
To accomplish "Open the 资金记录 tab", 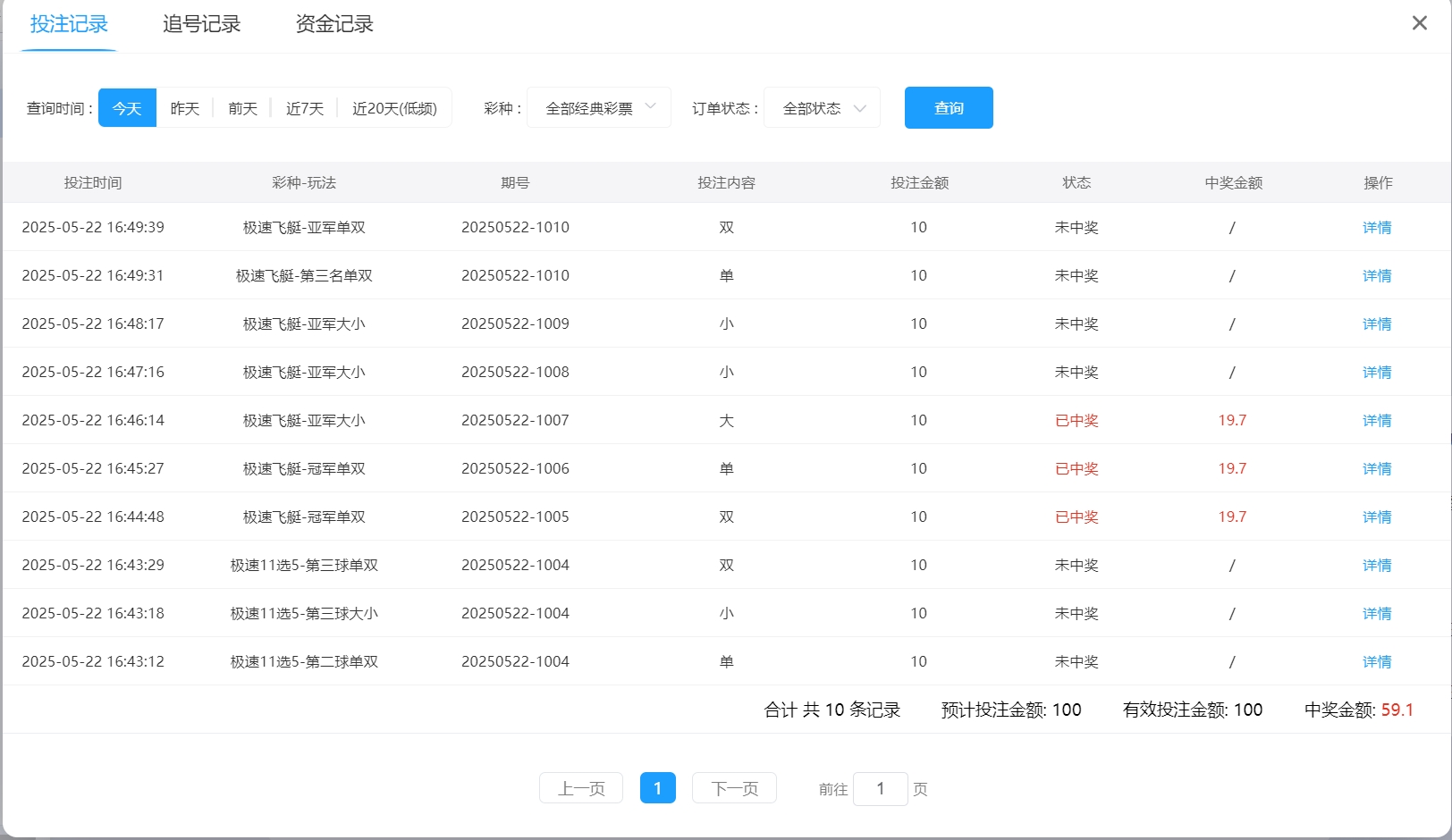I will (x=334, y=24).
